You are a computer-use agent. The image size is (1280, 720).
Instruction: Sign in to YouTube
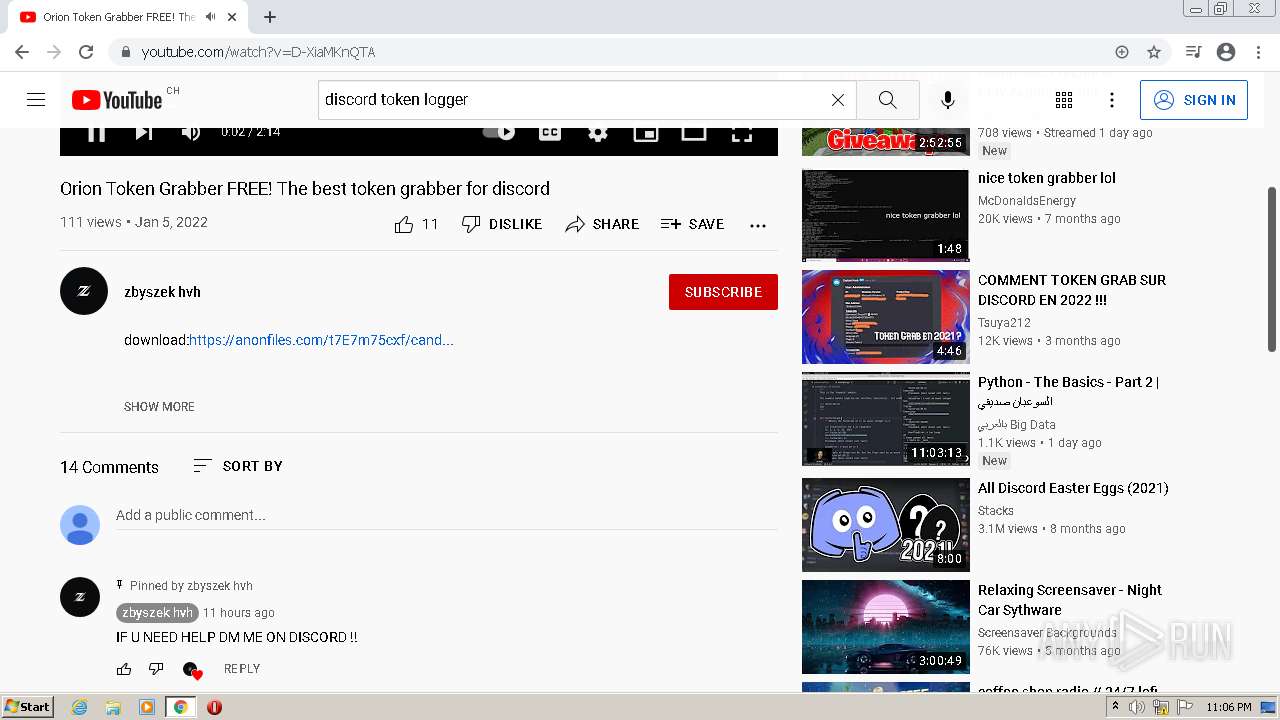pyautogui.click(x=1194, y=100)
